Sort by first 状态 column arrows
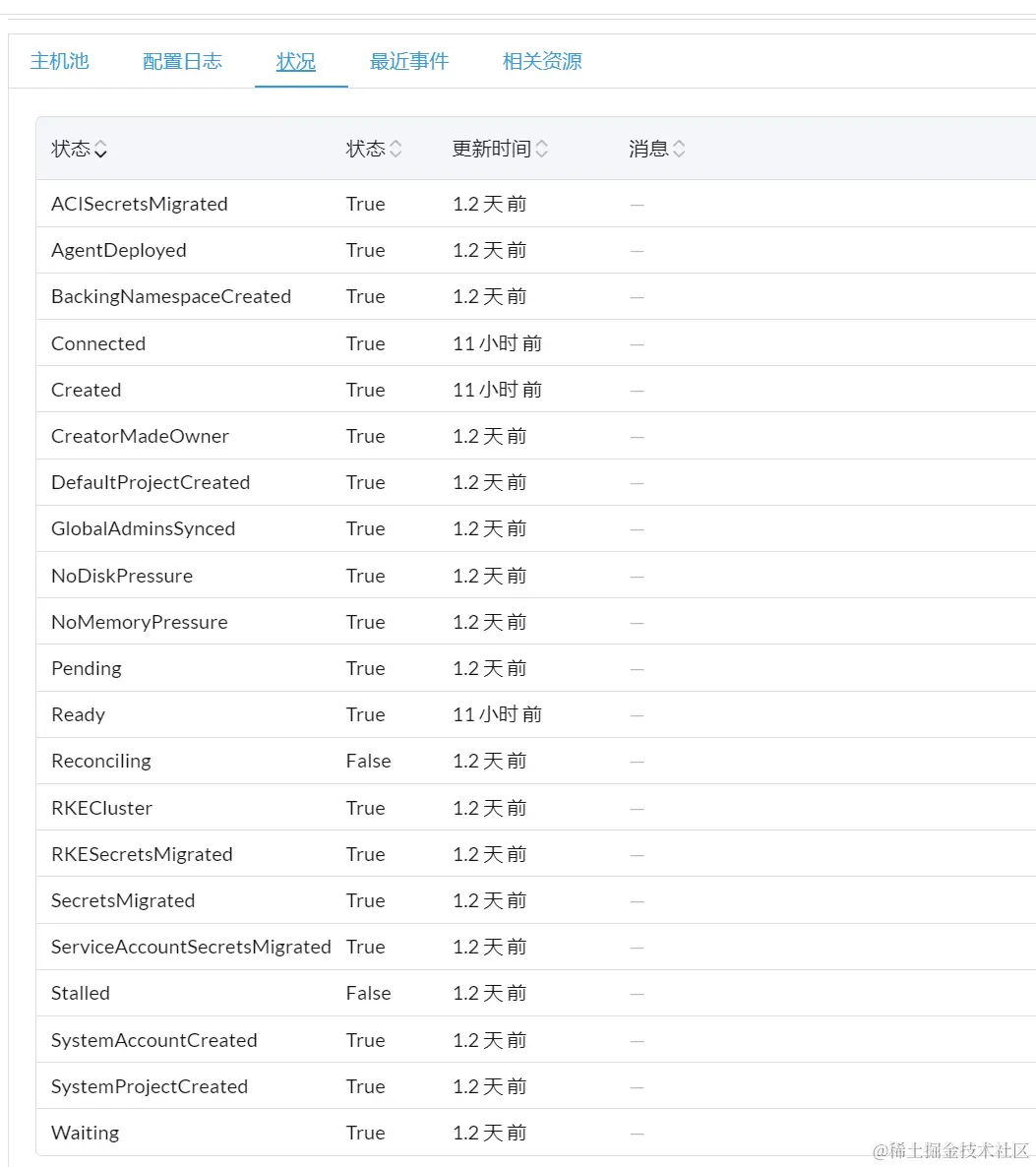The image size is (1036, 1167). tap(100, 149)
